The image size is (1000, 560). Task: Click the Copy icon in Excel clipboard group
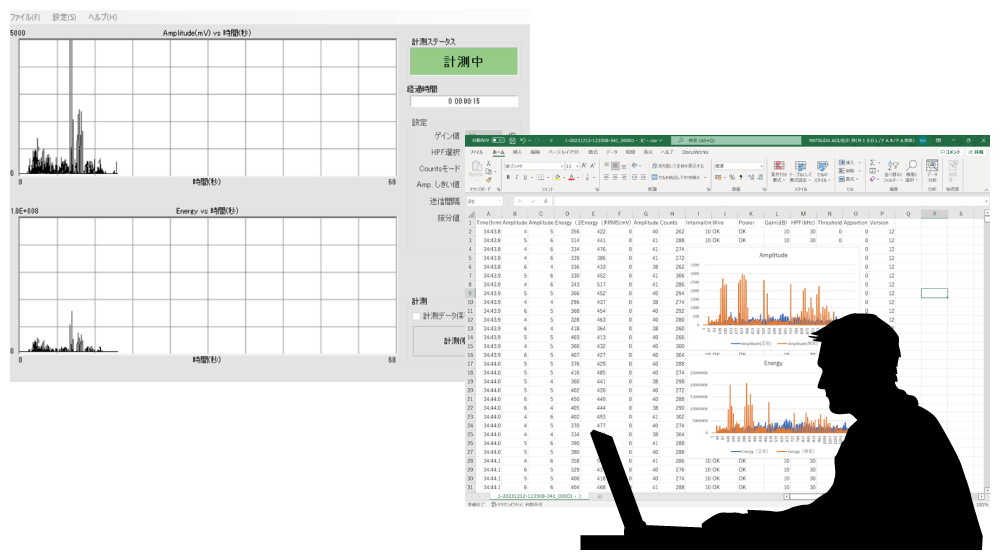(488, 172)
